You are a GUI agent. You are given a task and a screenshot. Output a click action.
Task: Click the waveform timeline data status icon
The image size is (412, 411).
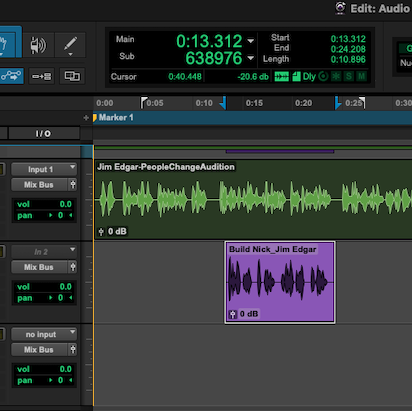click(282, 76)
